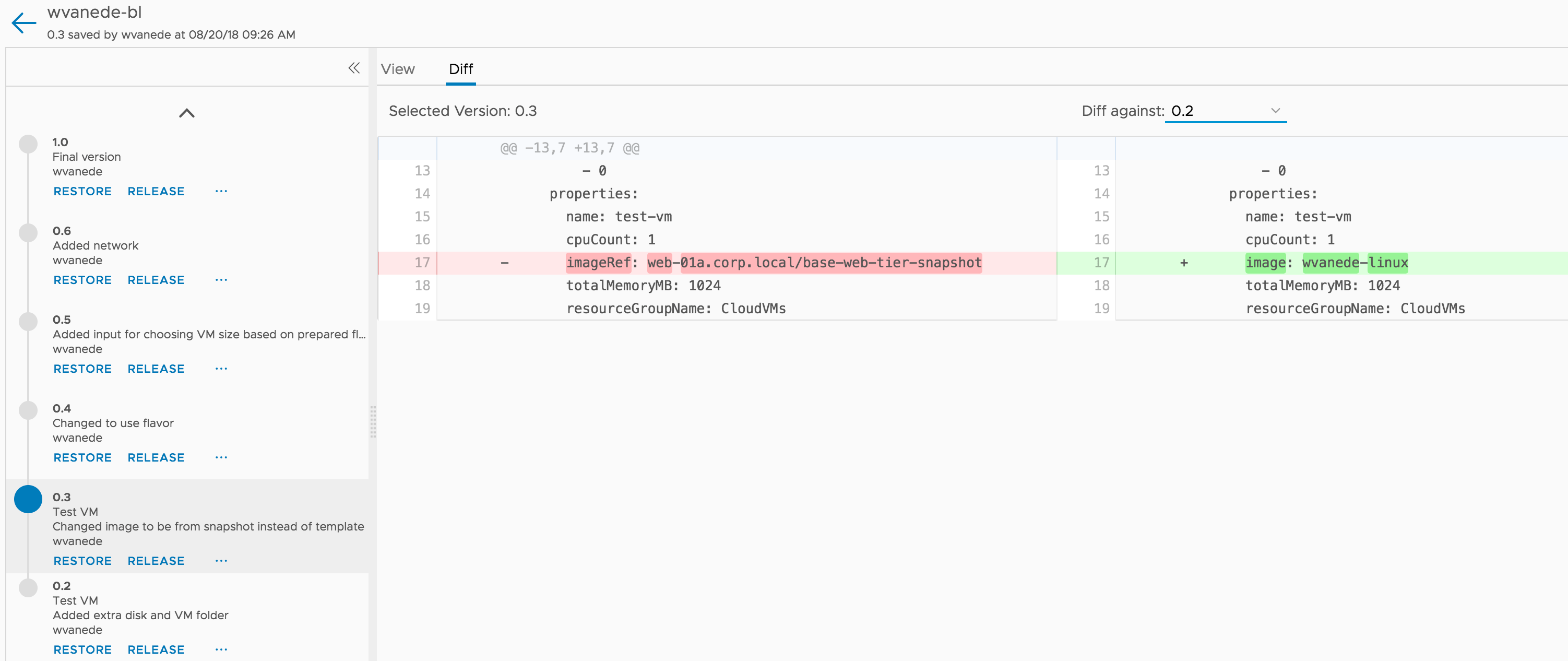1568x661 pixels.
Task: Select version 0.2 timeline marker
Action: tap(28, 587)
